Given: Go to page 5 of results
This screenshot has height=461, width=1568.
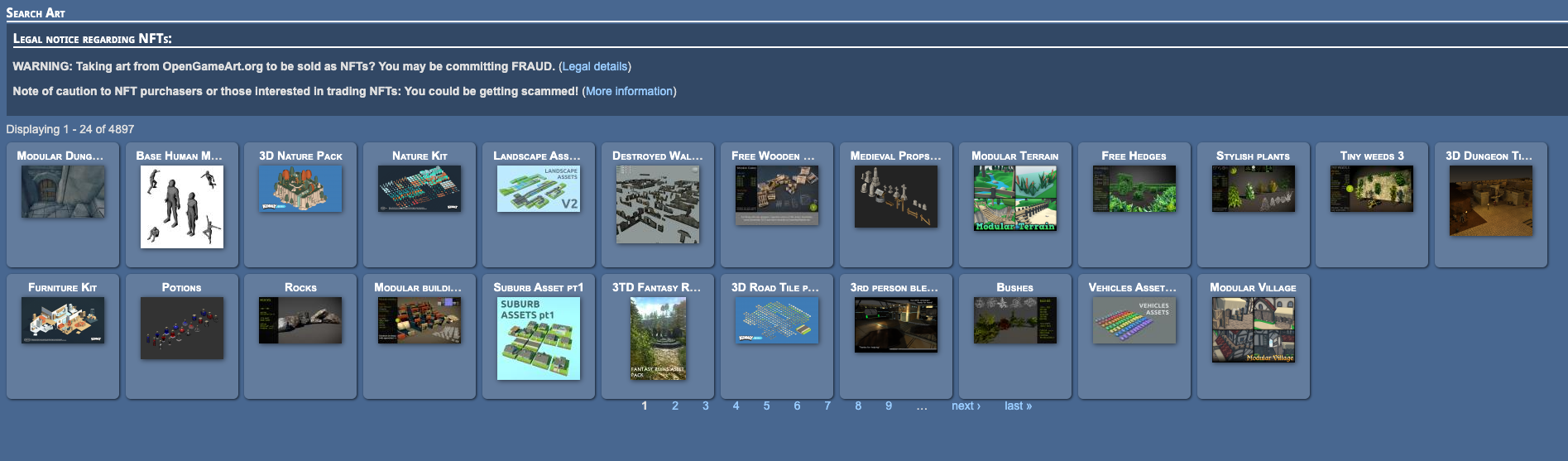Looking at the screenshot, I should click(766, 406).
